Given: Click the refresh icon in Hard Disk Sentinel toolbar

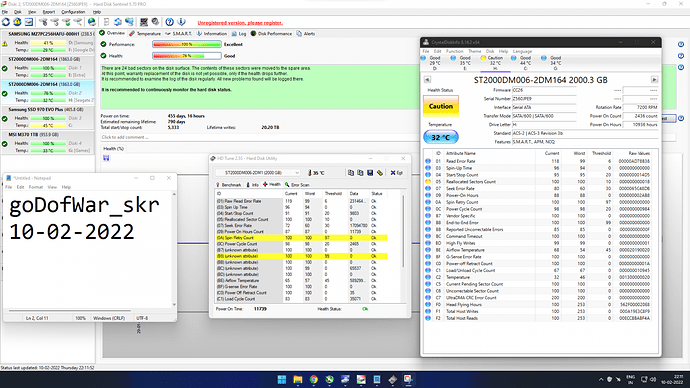Looking at the screenshot, I should 6,22.
